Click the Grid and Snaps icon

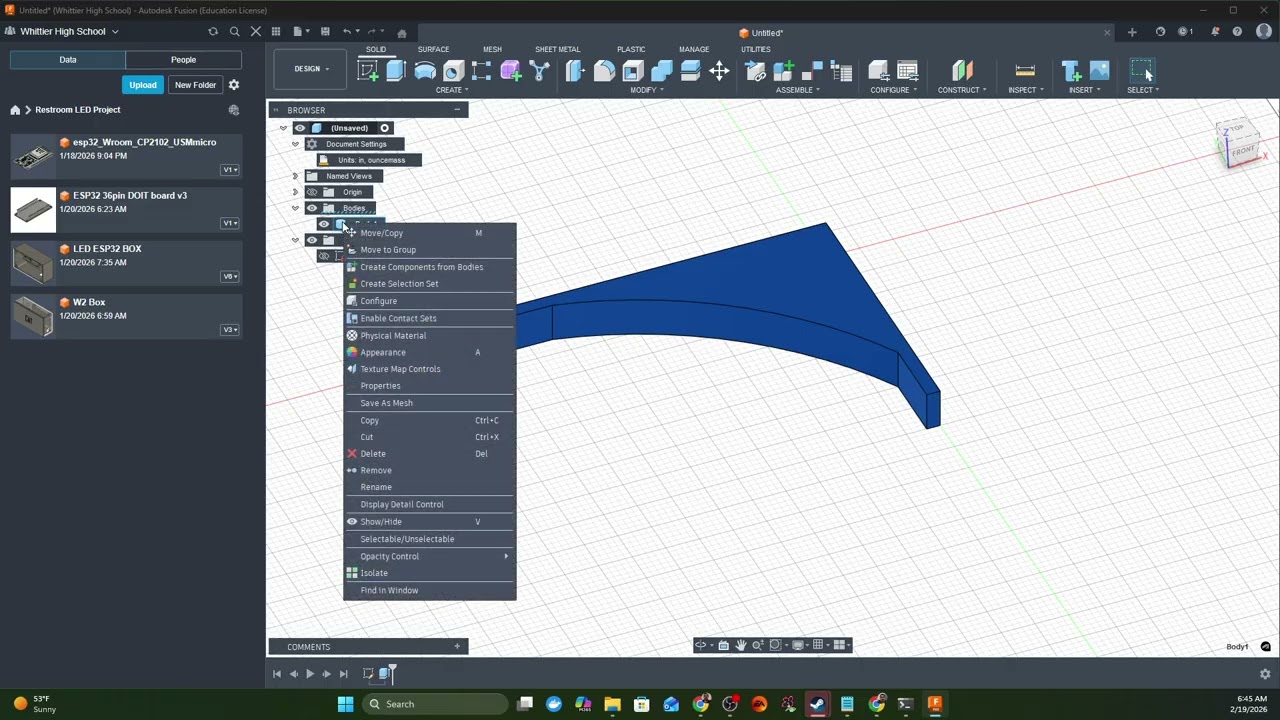pos(819,645)
